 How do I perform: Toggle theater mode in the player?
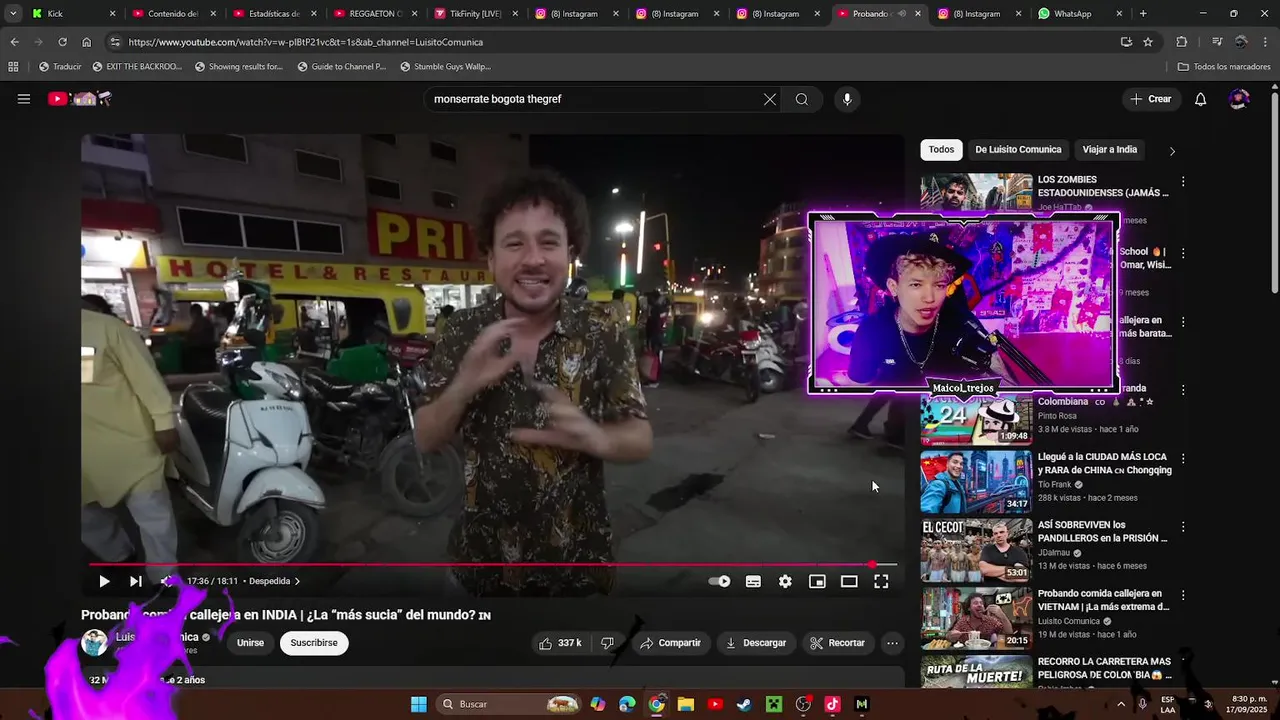coord(849,581)
